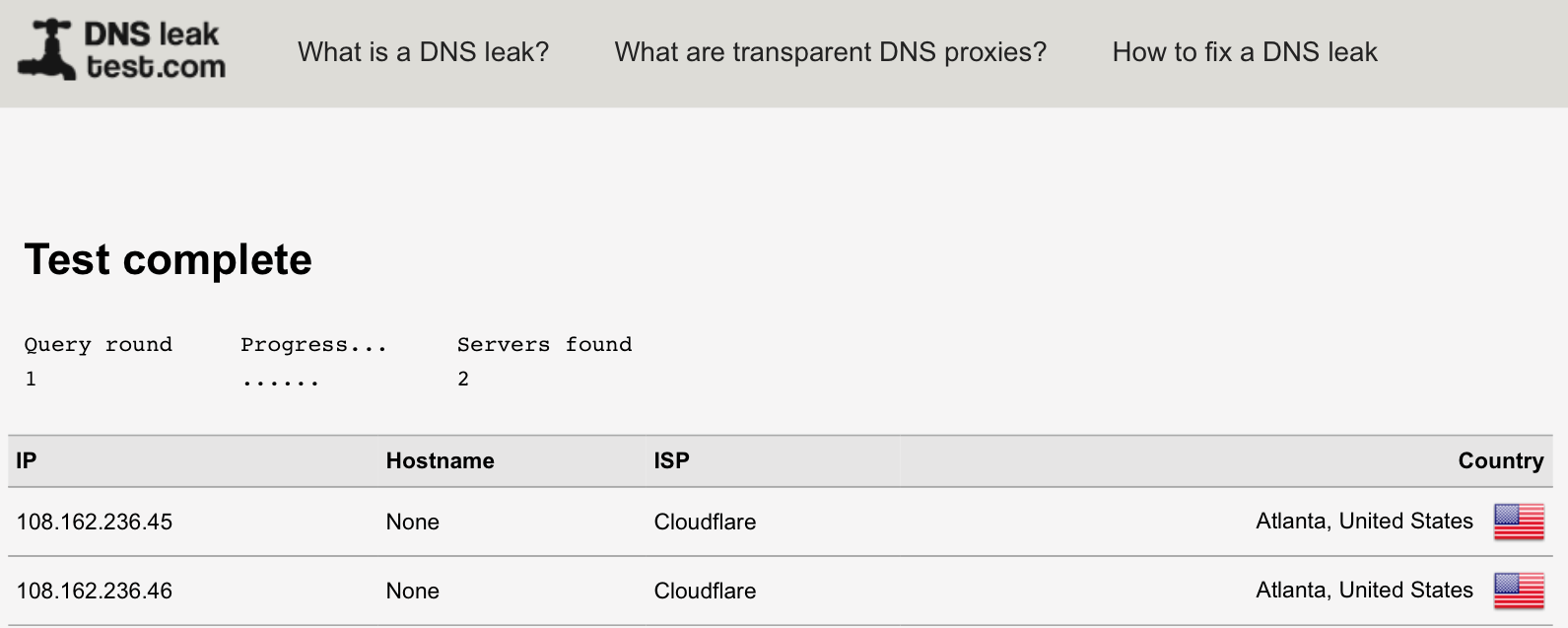Select the IP address 108.162.236.45
Viewport: 1568px width, 628px height.
[x=95, y=522]
